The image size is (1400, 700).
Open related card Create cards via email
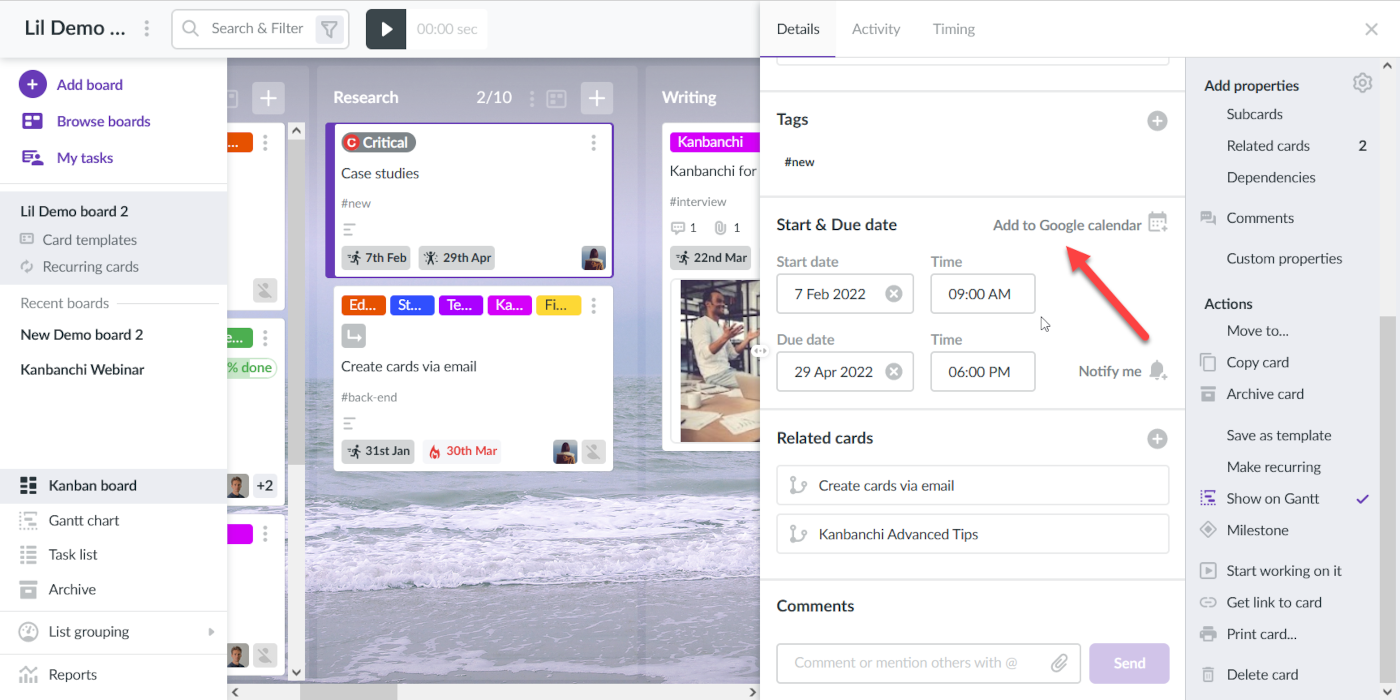tap(972, 485)
